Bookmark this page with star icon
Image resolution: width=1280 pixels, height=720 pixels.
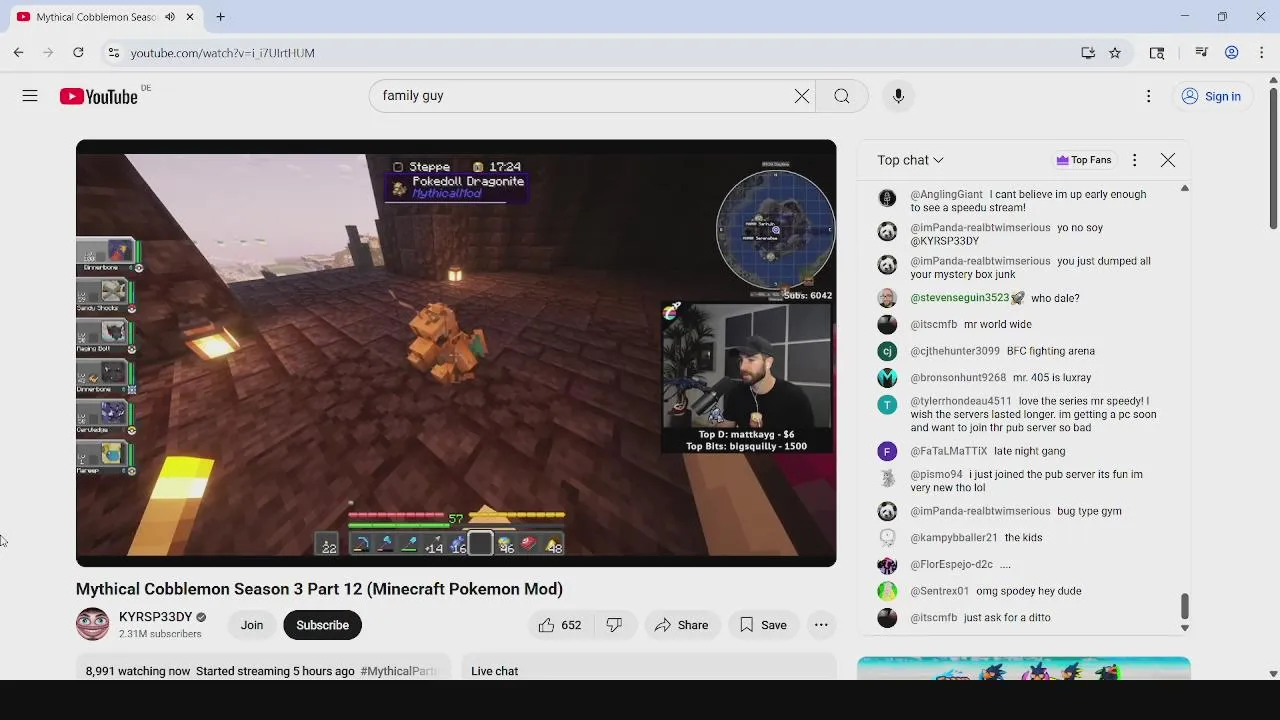pos(1115,53)
